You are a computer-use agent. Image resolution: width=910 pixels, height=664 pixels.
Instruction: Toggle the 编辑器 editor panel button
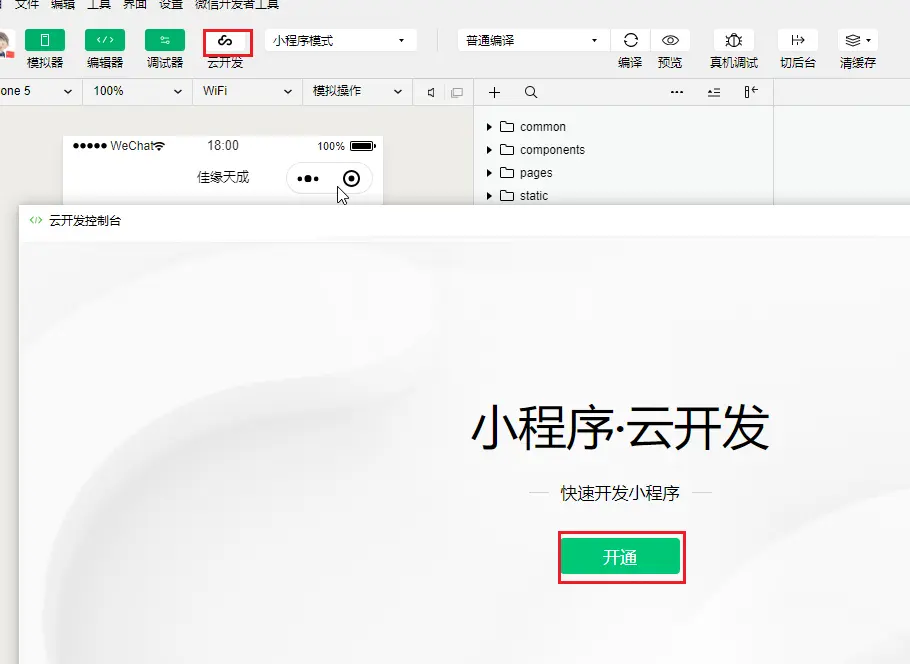pyautogui.click(x=105, y=40)
